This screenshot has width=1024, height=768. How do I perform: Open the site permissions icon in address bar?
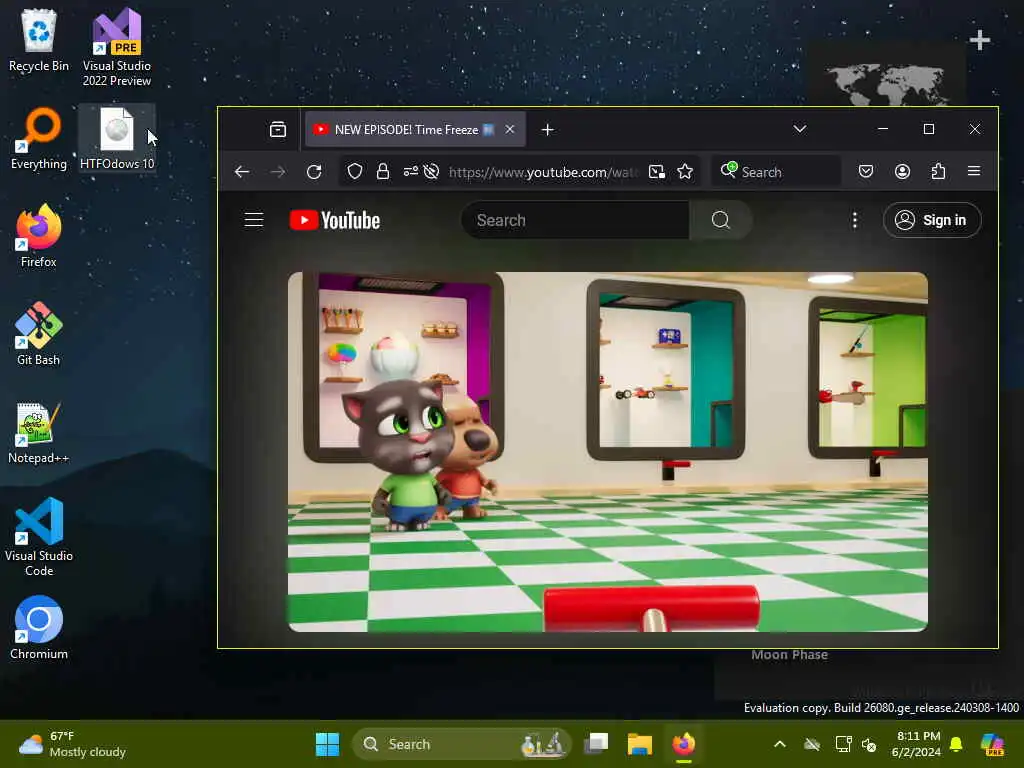click(x=410, y=172)
